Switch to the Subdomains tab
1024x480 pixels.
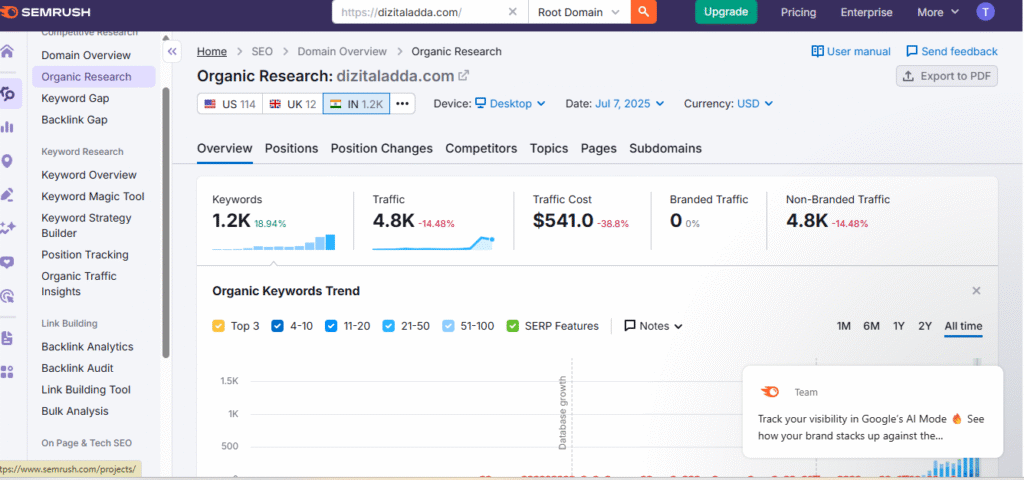point(665,148)
